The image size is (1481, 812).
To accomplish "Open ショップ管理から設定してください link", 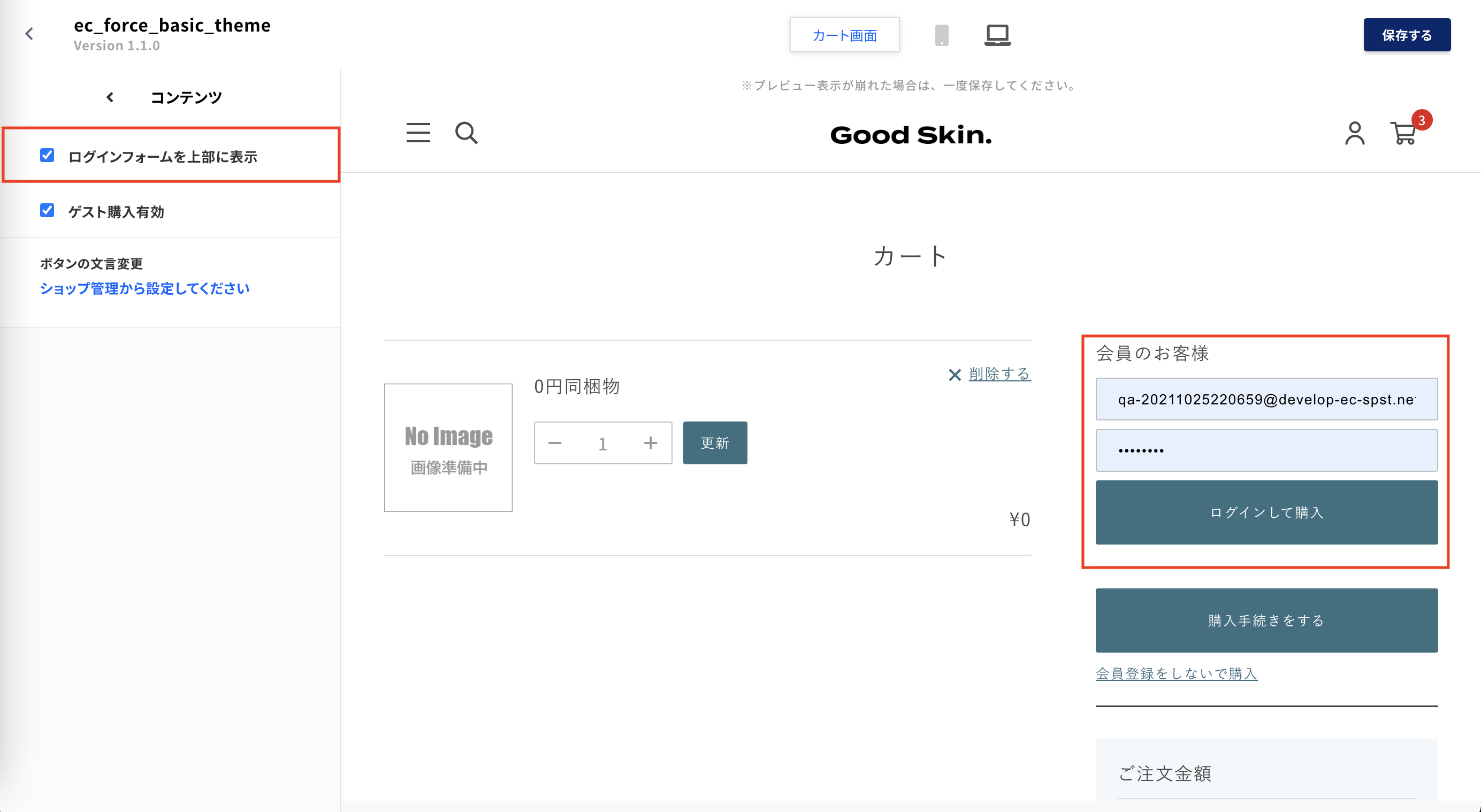I will [x=144, y=288].
